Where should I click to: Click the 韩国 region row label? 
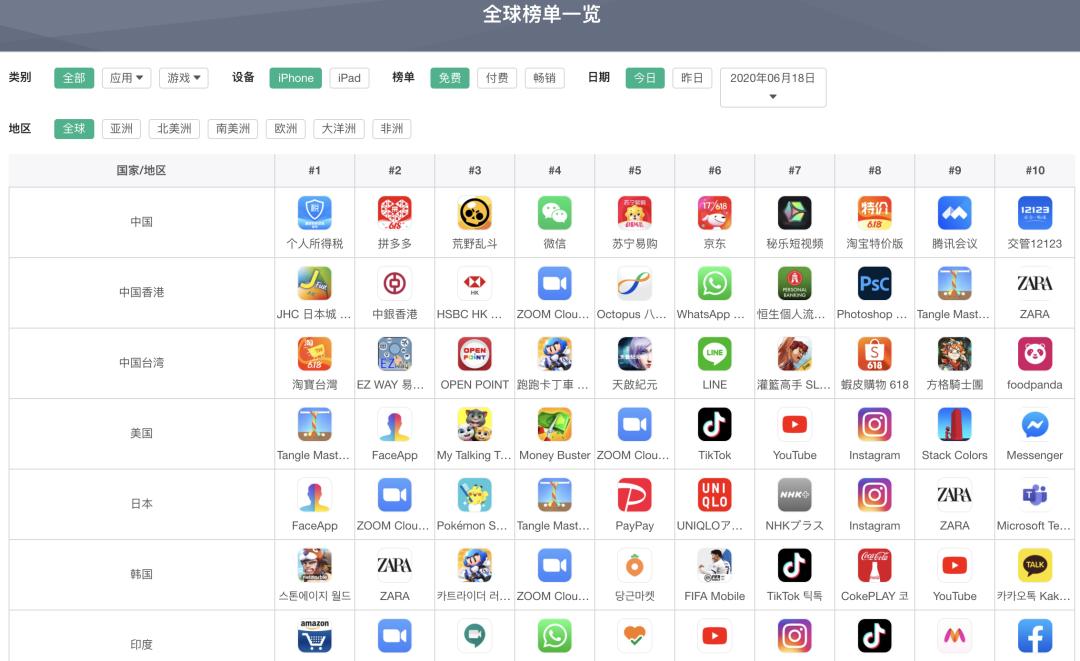141,574
